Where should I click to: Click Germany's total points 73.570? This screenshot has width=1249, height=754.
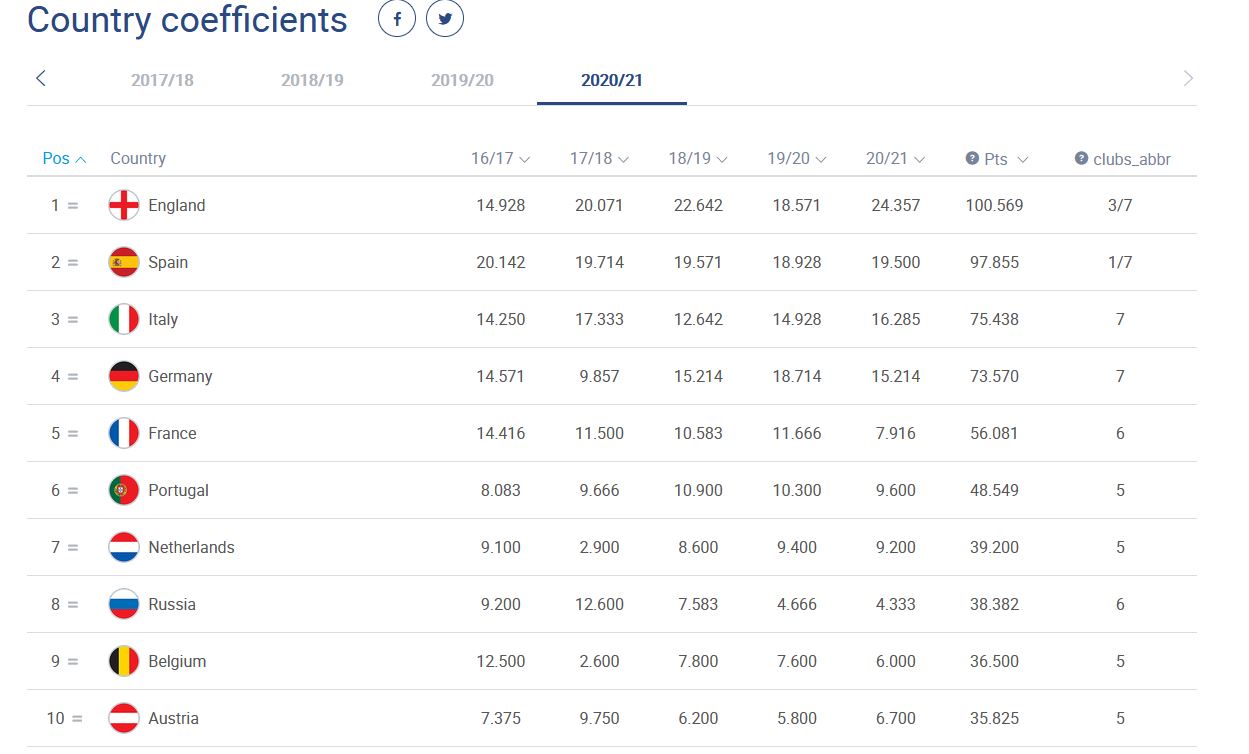[995, 376]
